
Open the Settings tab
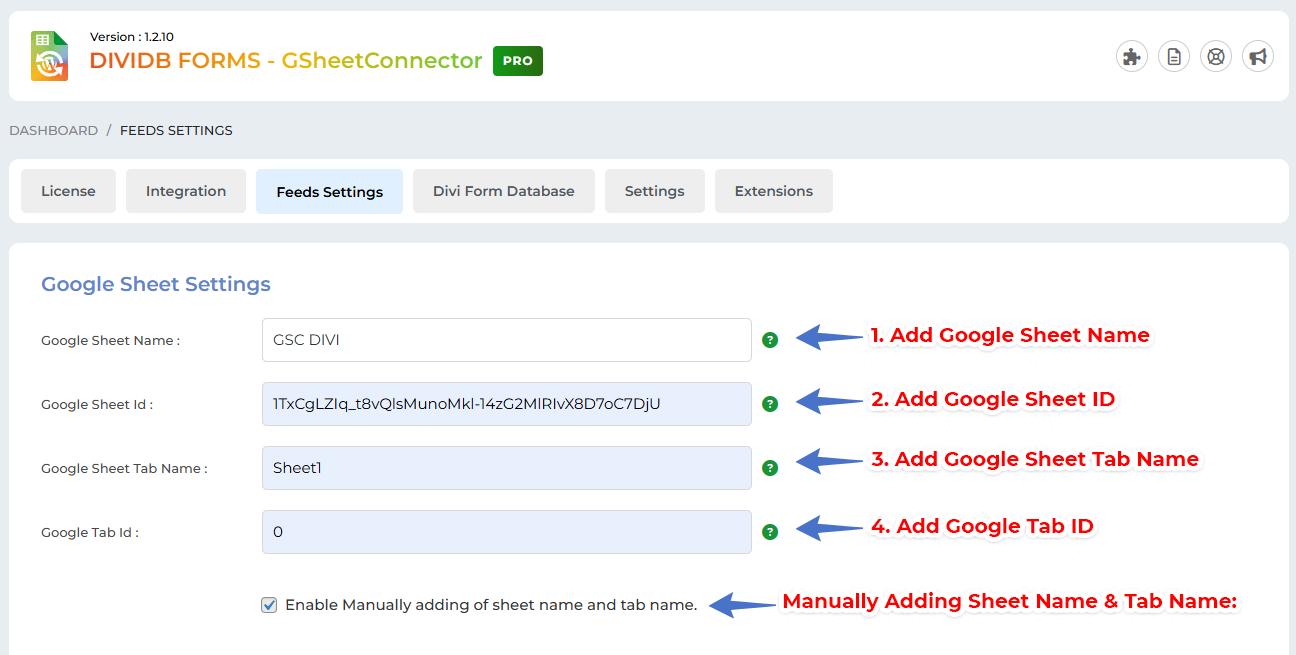654,191
